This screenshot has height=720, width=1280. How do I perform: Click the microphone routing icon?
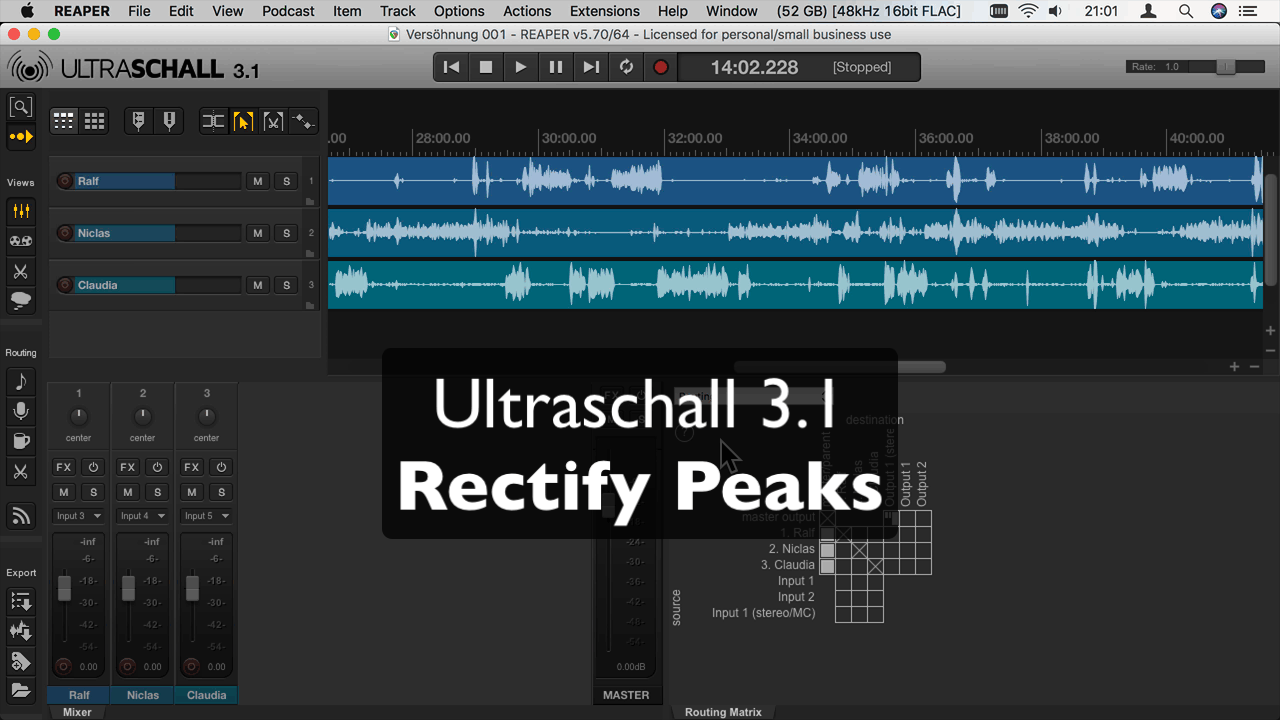click(20, 411)
